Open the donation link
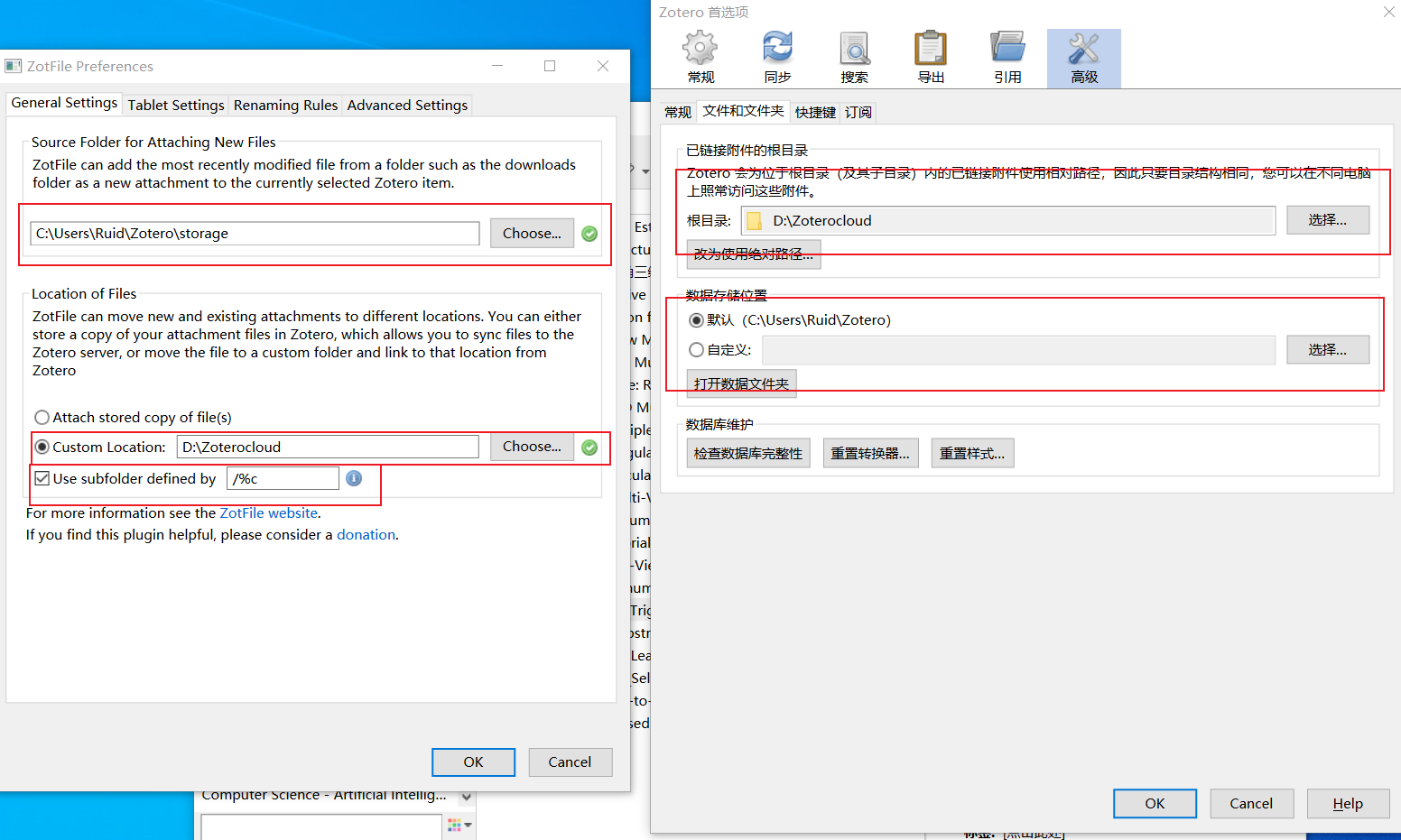The image size is (1401, 840). [x=366, y=534]
